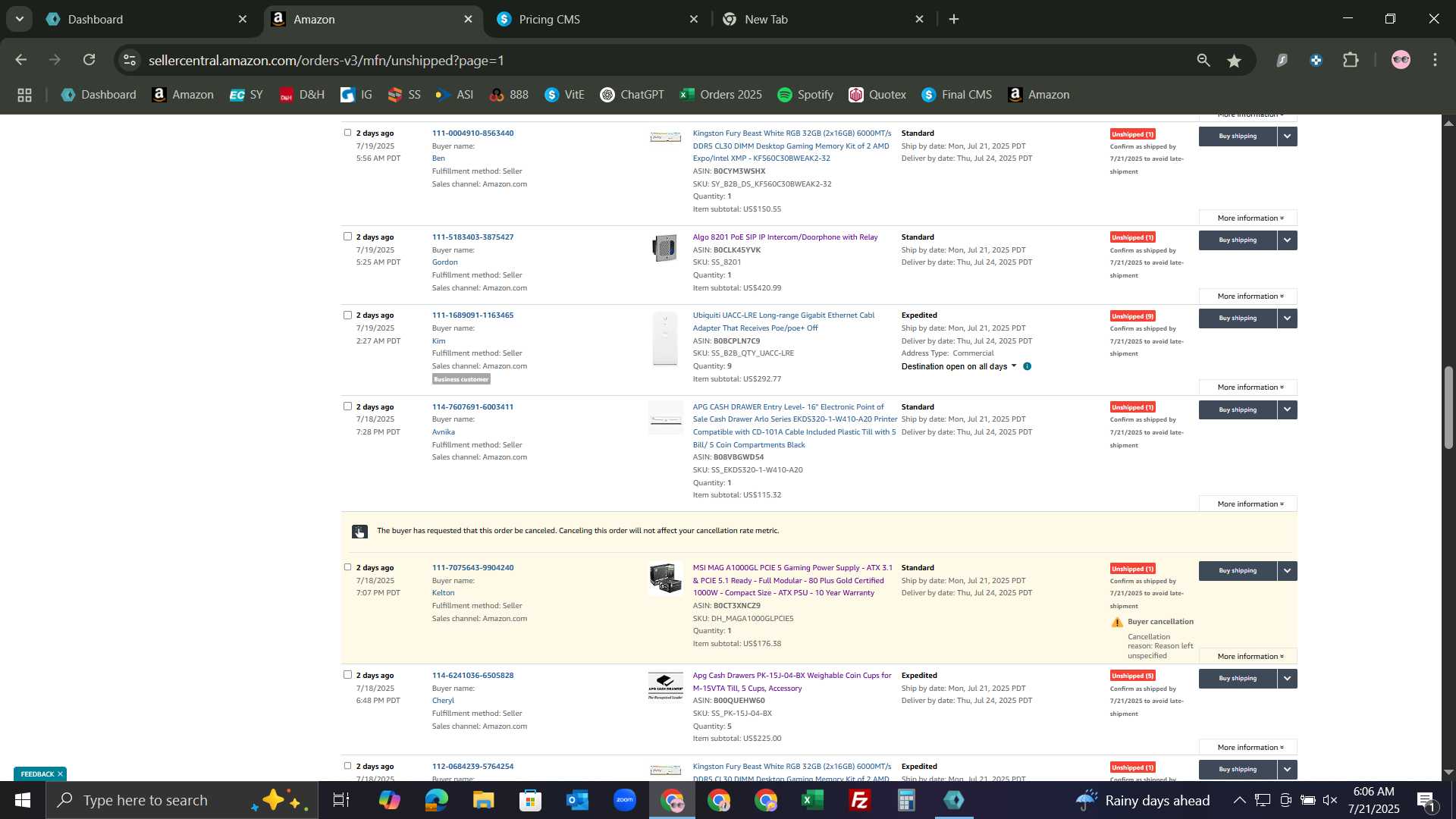This screenshot has width=1456, height=819.
Task: Select checkbox for order 114-7607691-6003411
Action: click(x=348, y=406)
